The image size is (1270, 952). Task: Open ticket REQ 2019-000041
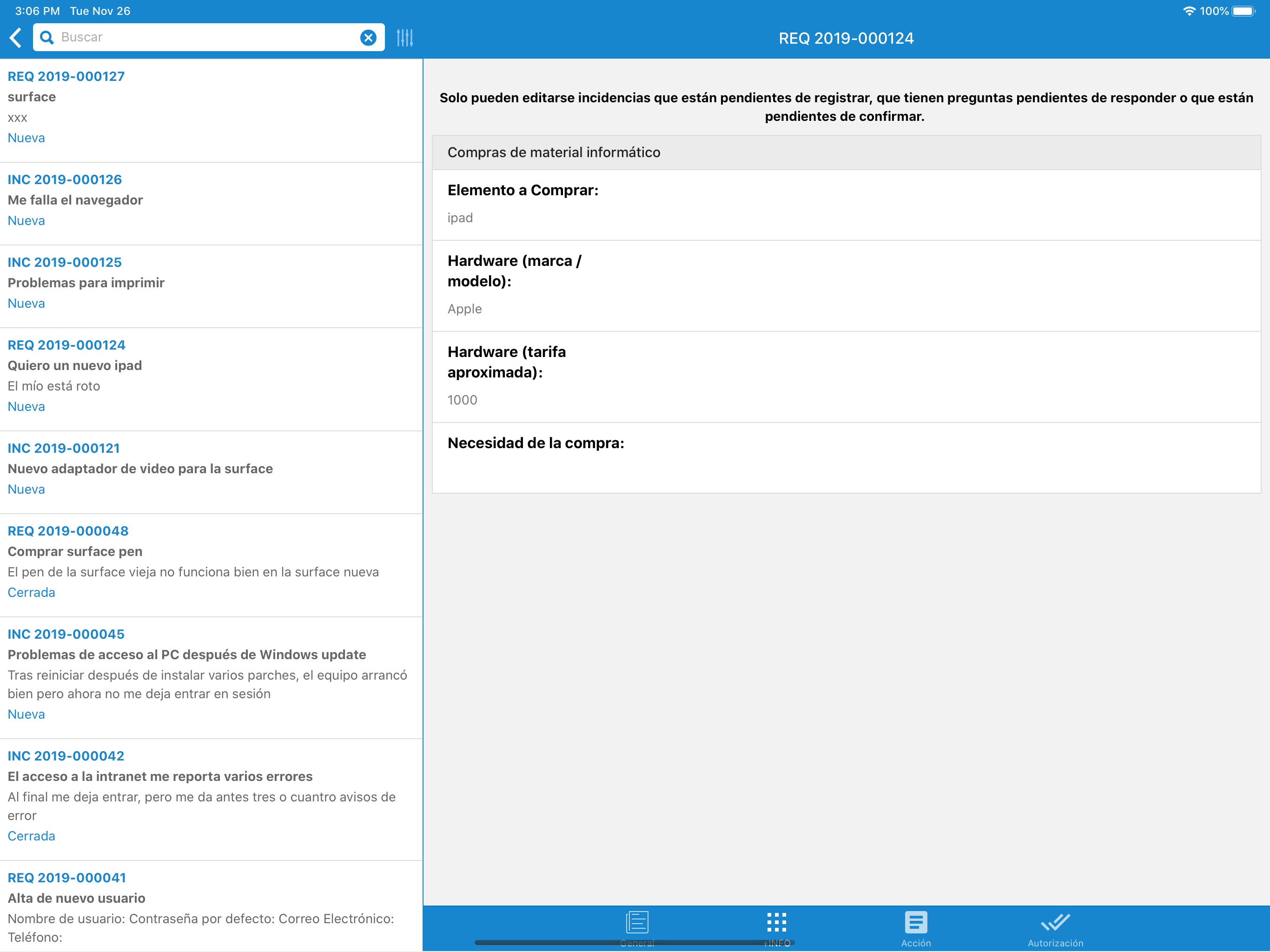tap(212, 906)
